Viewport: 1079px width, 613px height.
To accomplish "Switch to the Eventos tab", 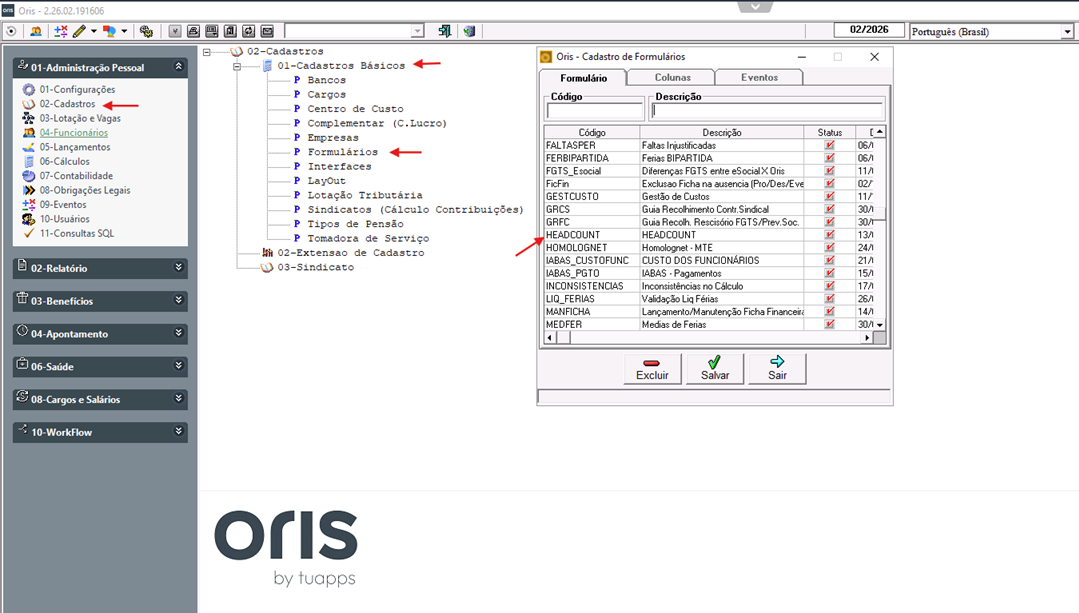I will tap(759, 78).
